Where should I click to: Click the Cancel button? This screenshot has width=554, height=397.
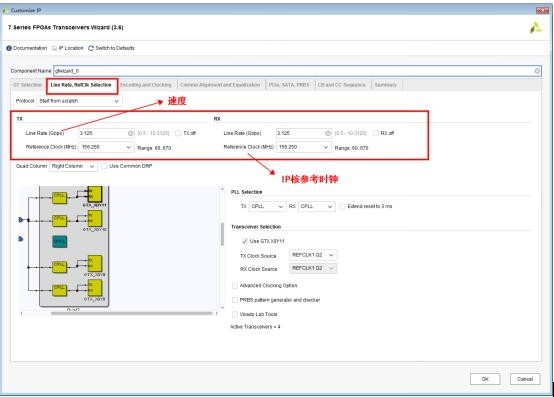525,379
